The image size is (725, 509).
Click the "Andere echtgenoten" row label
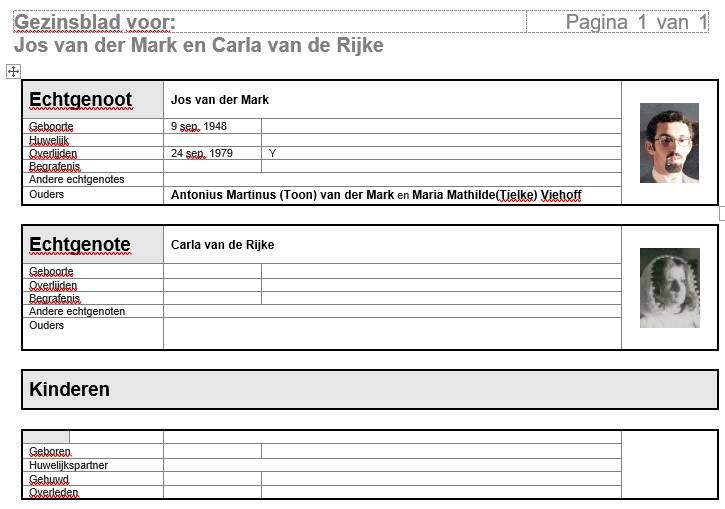click(77, 312)
